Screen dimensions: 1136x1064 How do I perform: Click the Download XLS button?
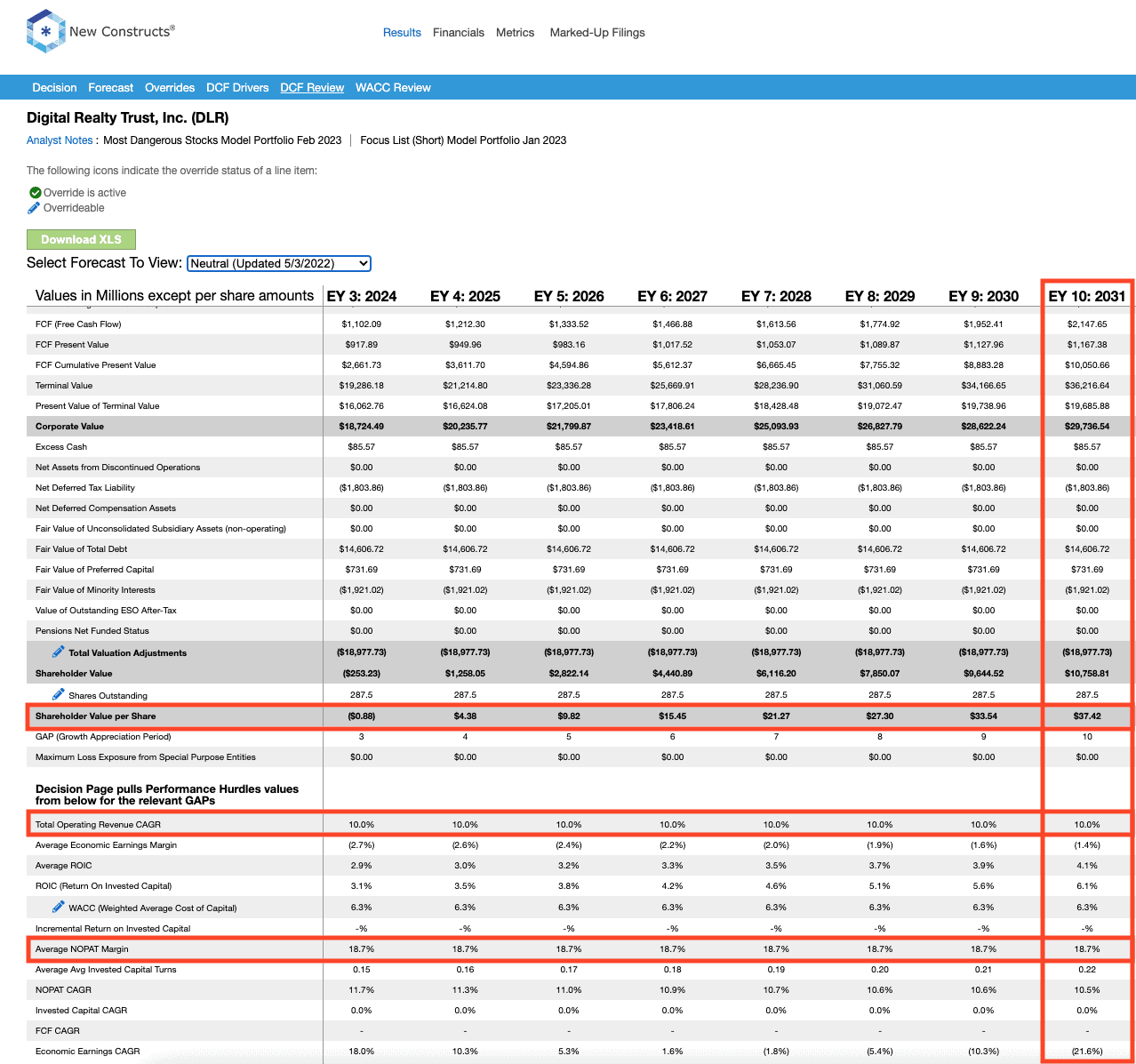(x=81, y=239)
